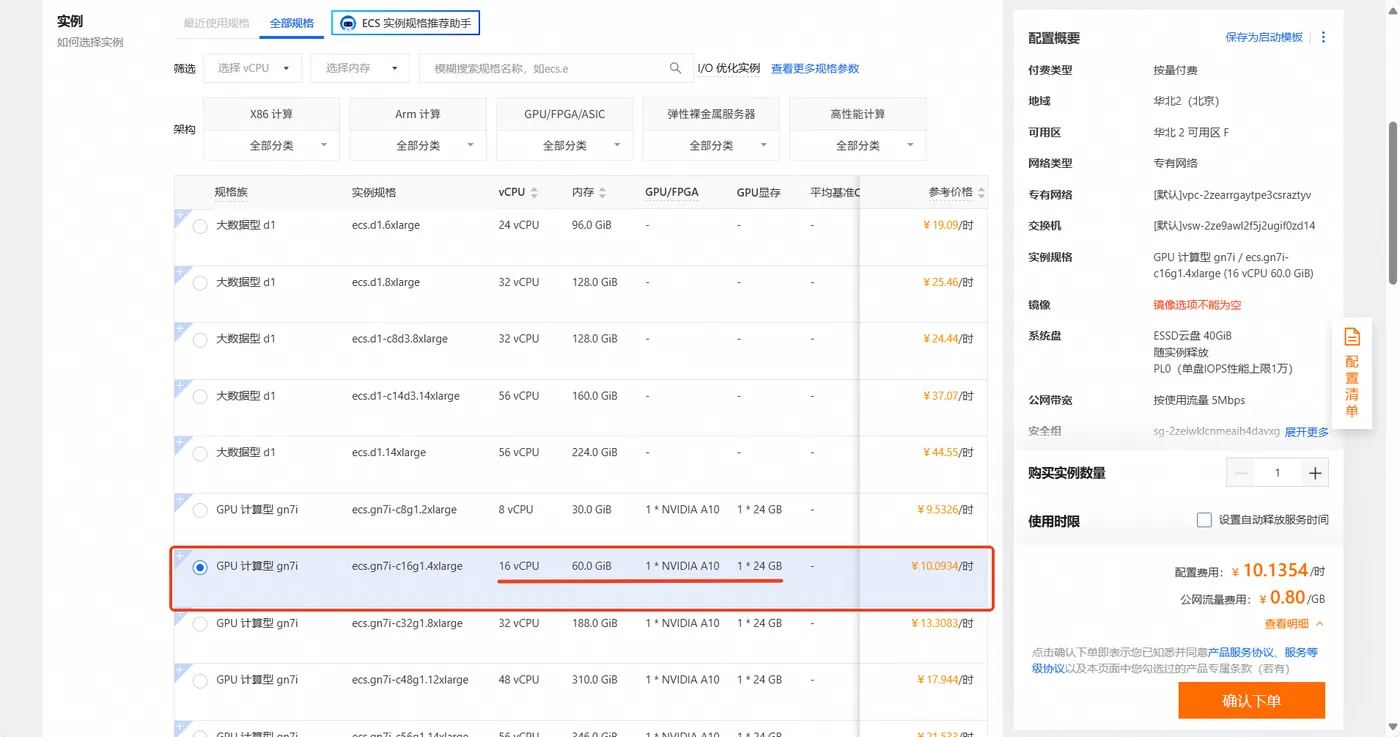Click the page vertical scrollbar
This screenshot has width=1400, height=737.
tap(1394, 203)
